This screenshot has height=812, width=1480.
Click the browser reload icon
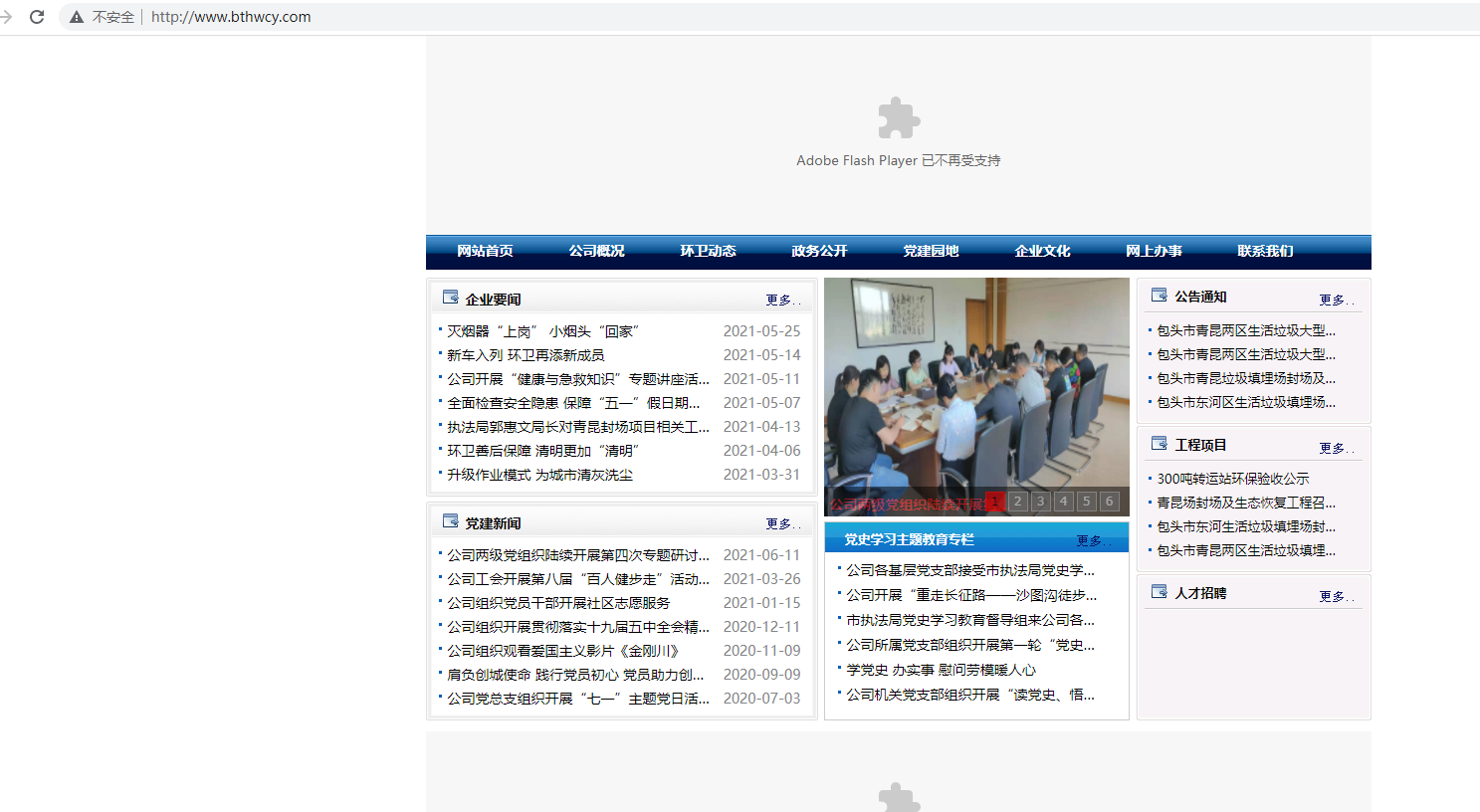click(x=37, y=17)
